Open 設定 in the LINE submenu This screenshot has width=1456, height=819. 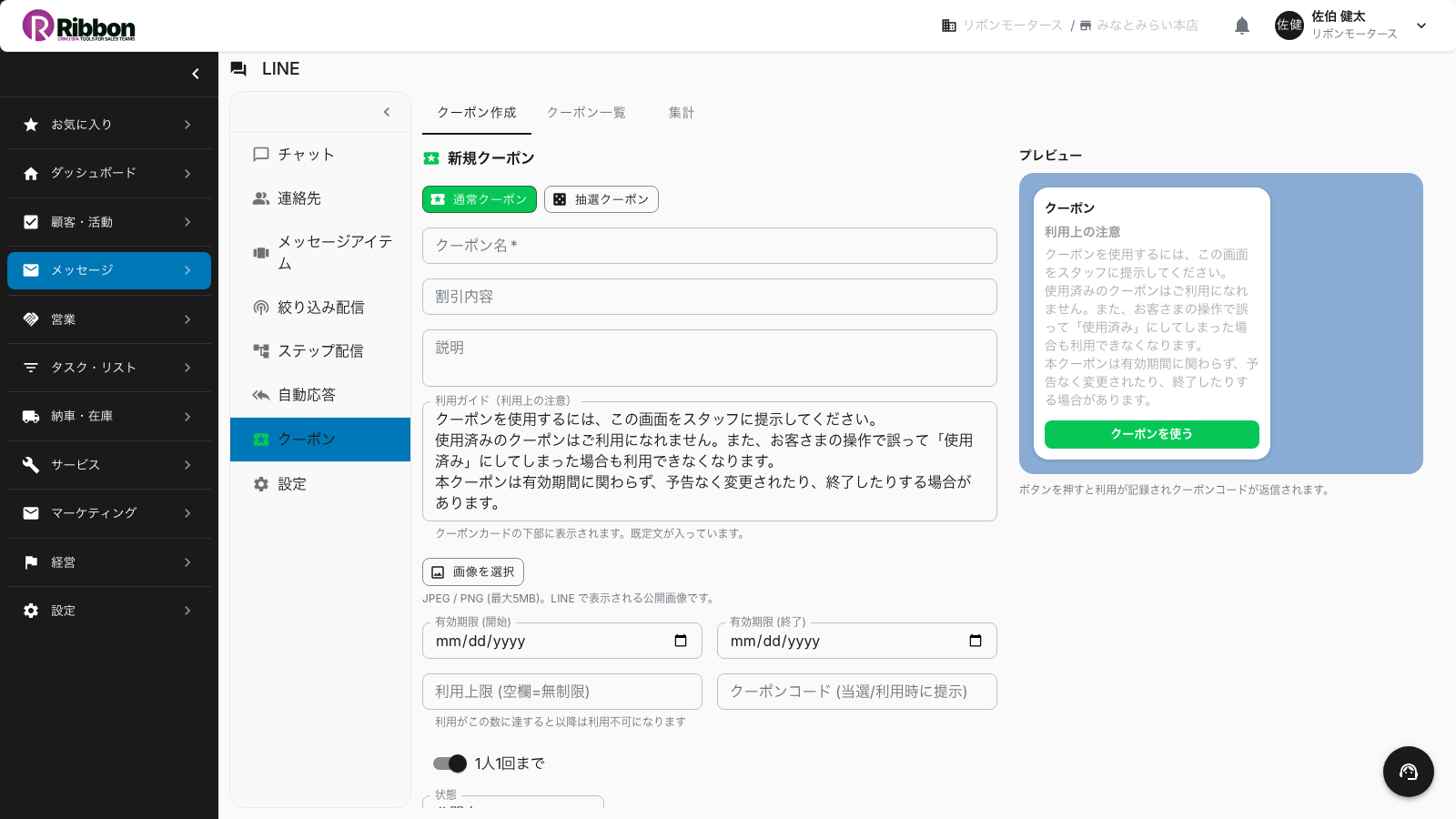tap(320, 484)
